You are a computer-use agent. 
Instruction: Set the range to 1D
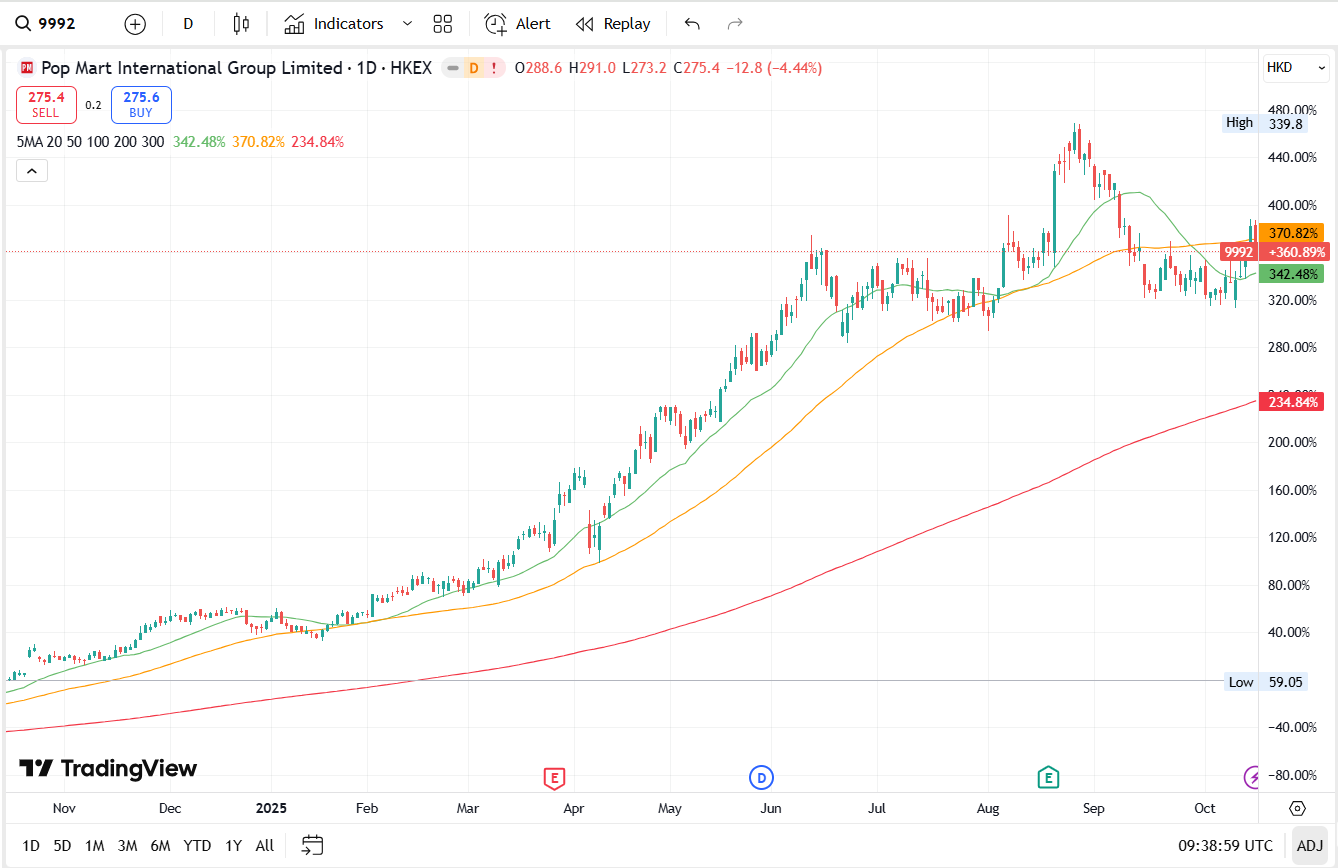pyautogui.click(x=31, y=846)
